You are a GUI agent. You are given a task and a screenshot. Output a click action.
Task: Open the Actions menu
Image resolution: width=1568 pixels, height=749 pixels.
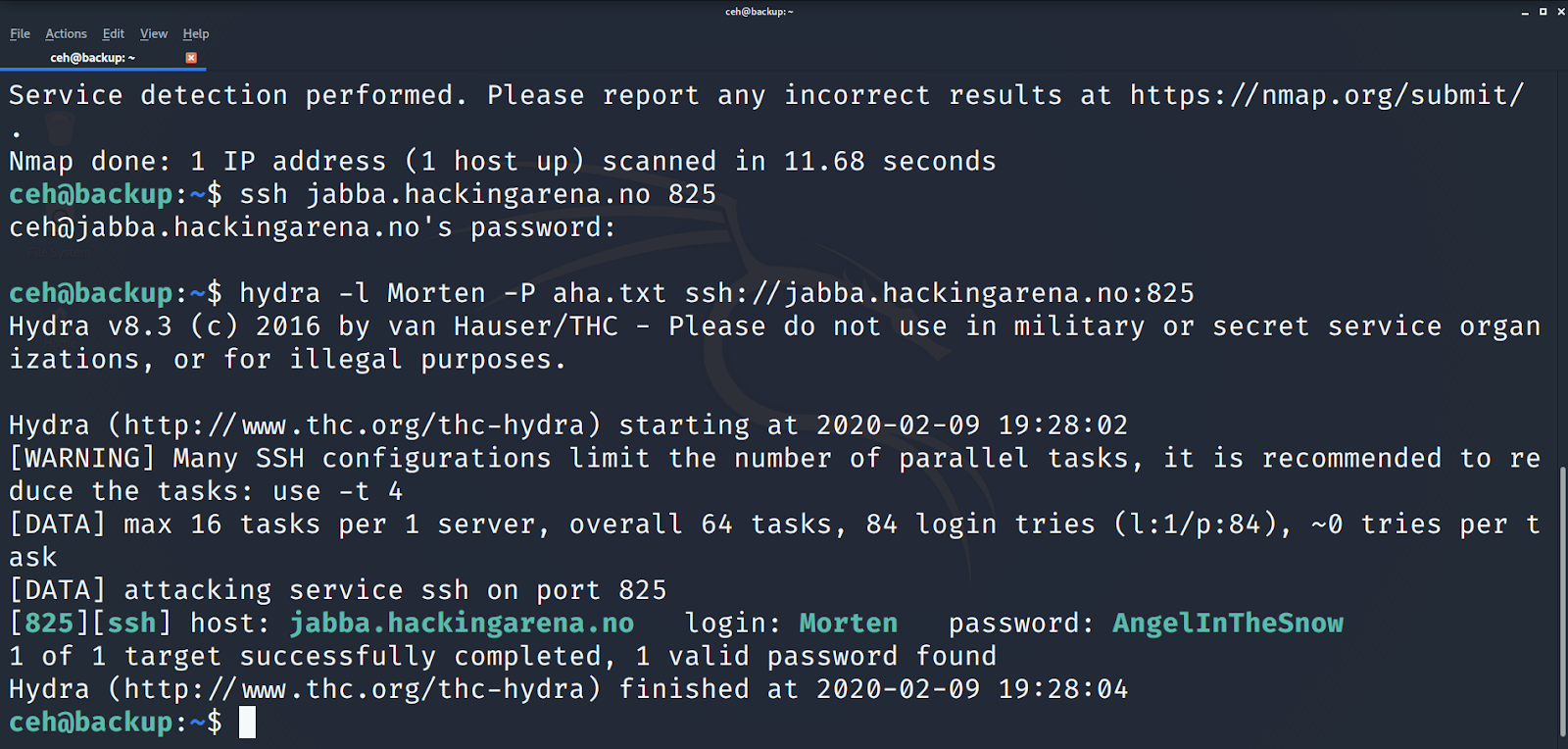[x=66, y=33]
